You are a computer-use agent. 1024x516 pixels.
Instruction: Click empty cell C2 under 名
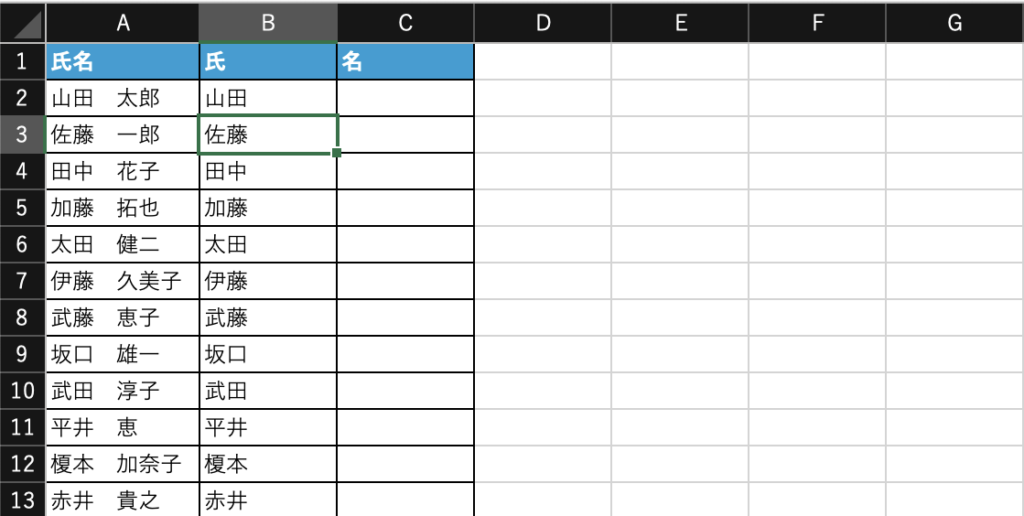(x=405, y=98)
